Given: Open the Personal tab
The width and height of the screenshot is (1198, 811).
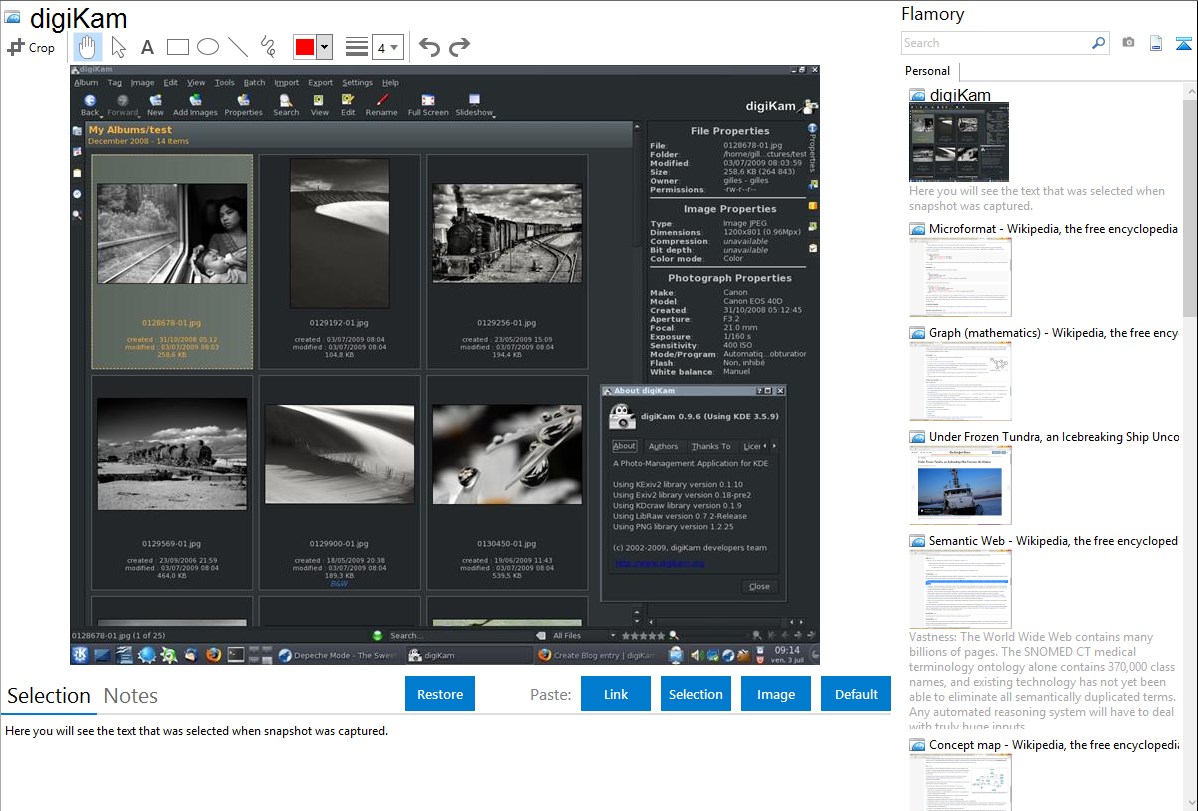Looking at the screenshot, I should point(928,71).
